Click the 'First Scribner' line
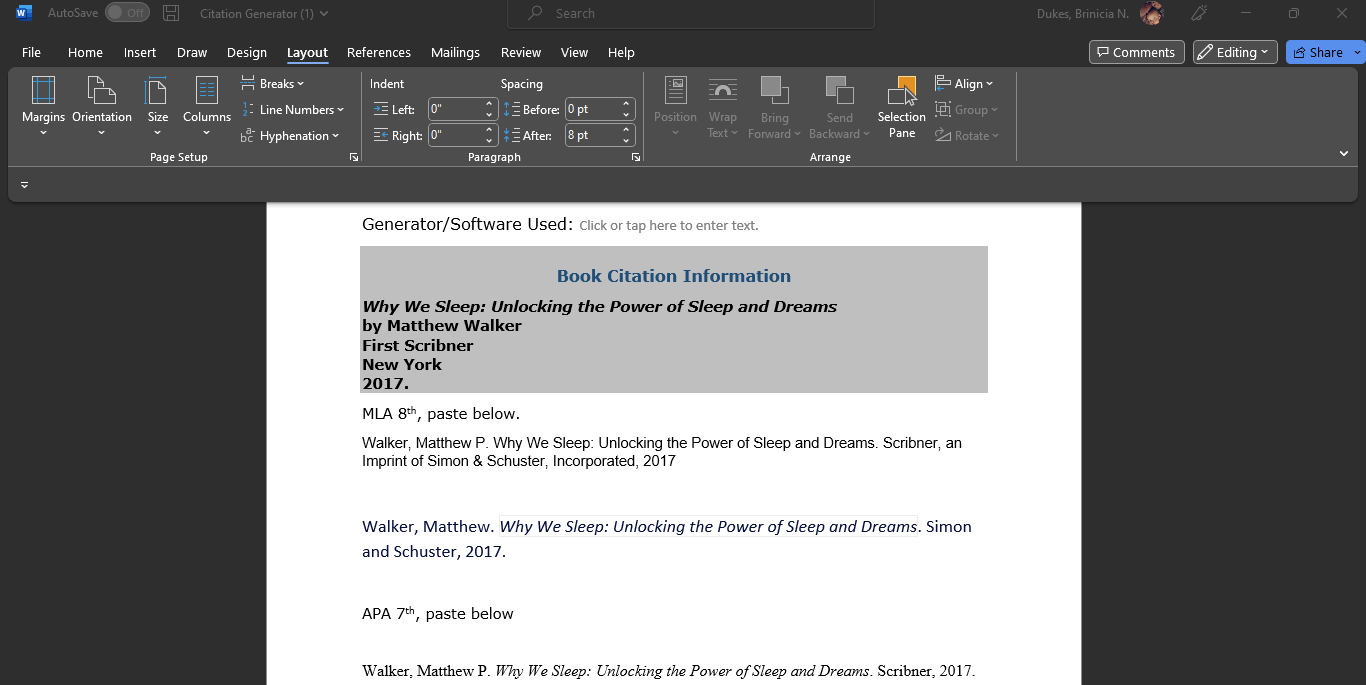1366x685 pixels. click(x=418, y=345)
